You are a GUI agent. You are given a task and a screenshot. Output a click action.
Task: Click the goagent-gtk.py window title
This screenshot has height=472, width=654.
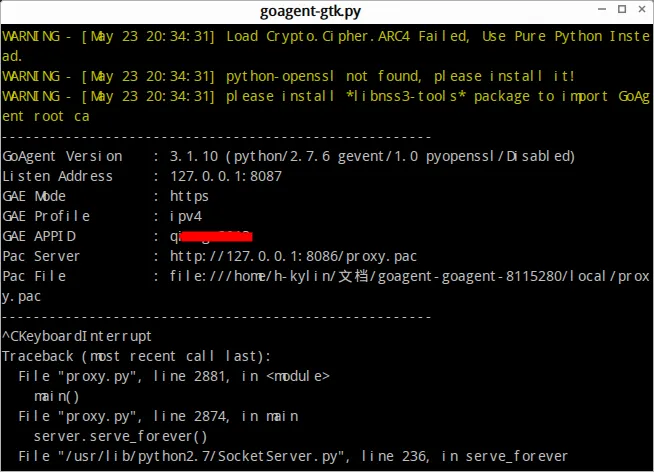[310, 11]
